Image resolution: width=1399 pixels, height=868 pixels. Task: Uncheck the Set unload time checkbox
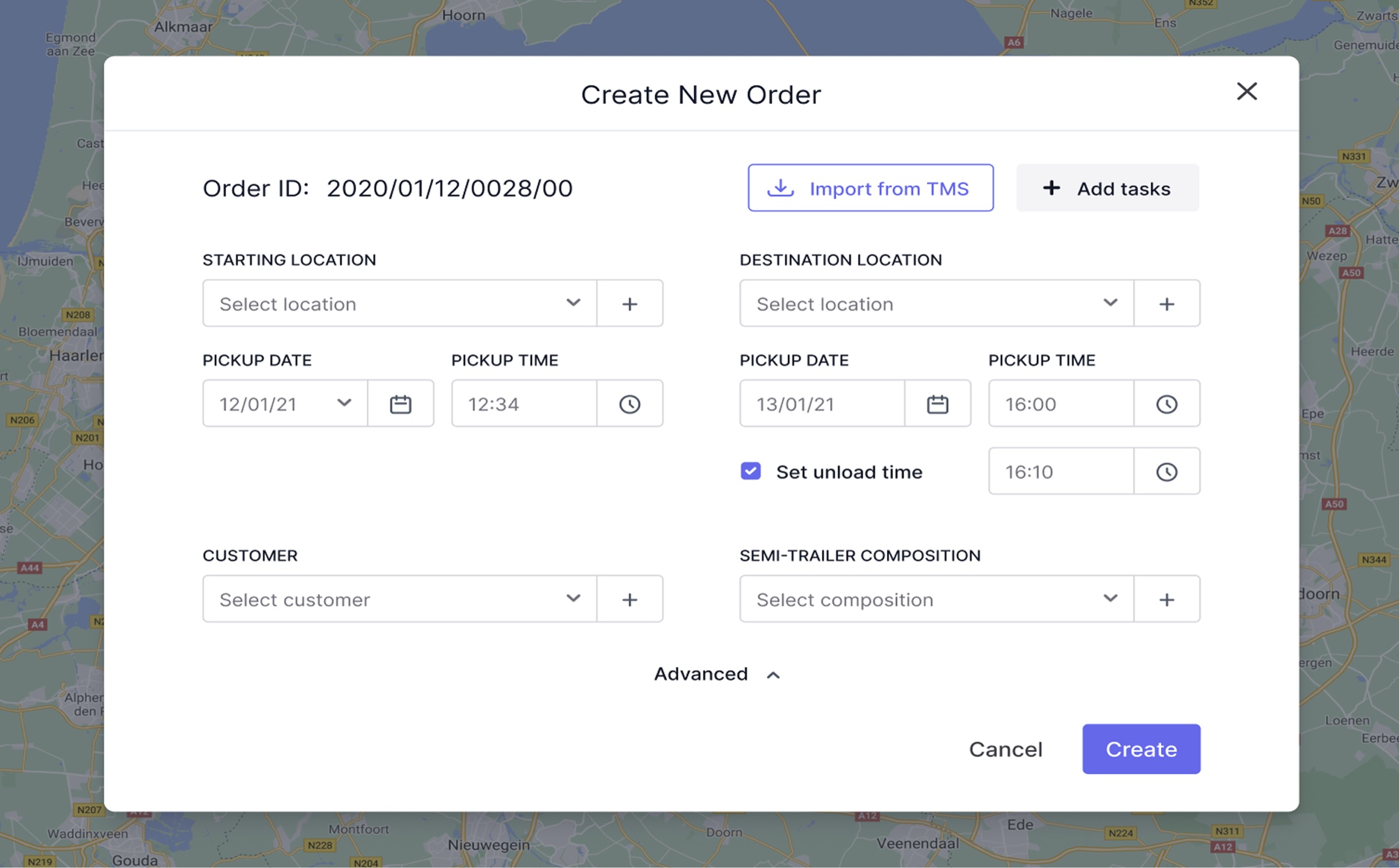click(751, 472)
